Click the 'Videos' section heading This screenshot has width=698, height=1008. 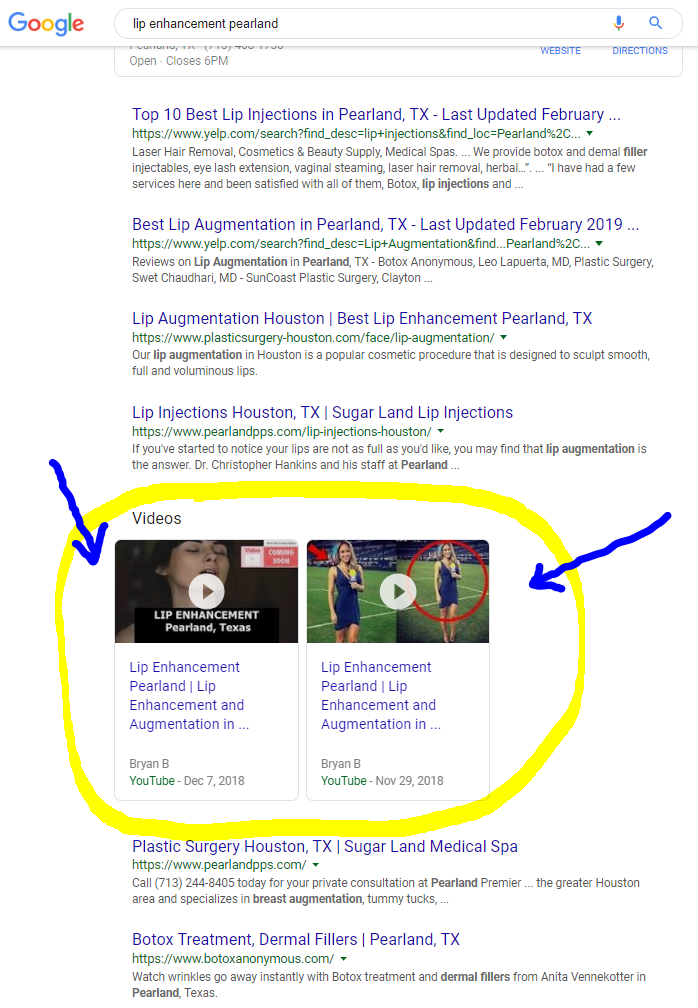pyautogui.click(x=156, y=518)
